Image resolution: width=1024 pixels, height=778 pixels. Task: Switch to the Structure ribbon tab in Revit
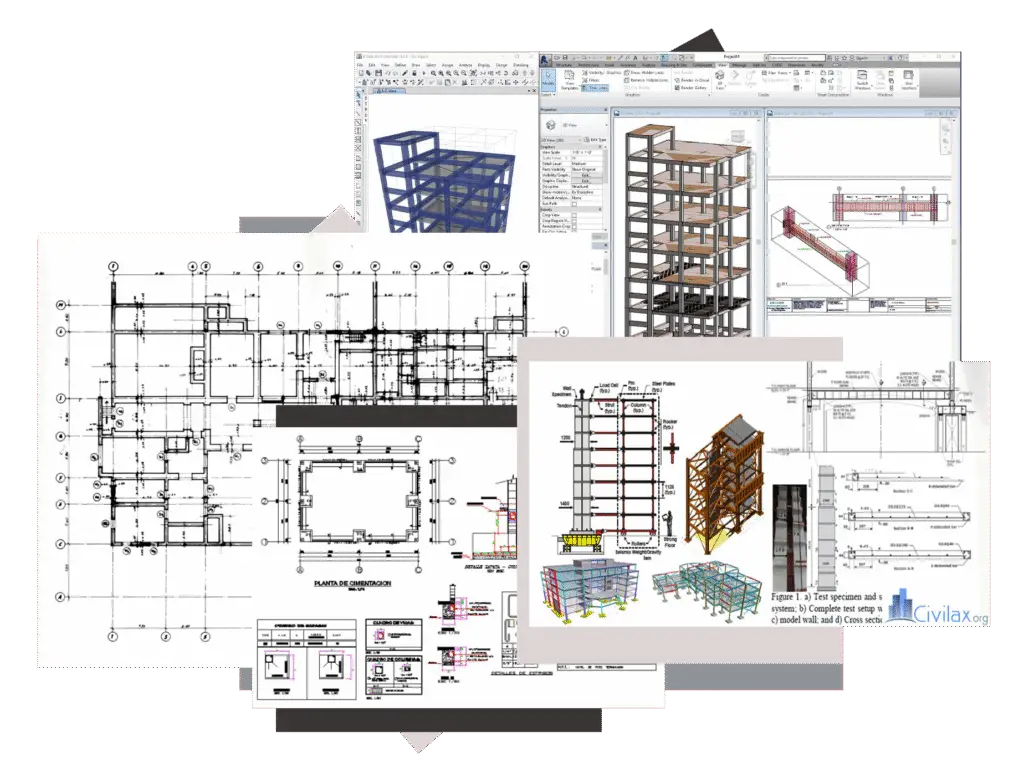pos(564,65)
